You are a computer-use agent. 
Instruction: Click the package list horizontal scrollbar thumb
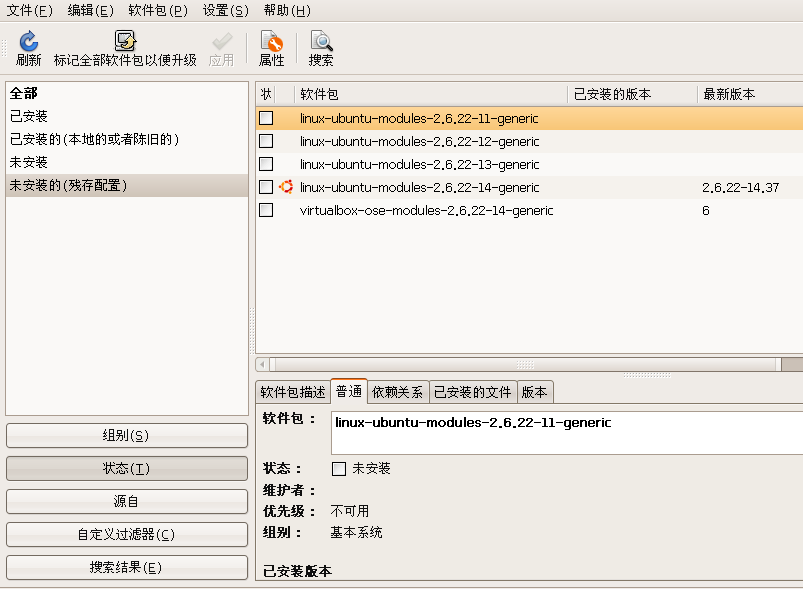[x=525, y=365]
